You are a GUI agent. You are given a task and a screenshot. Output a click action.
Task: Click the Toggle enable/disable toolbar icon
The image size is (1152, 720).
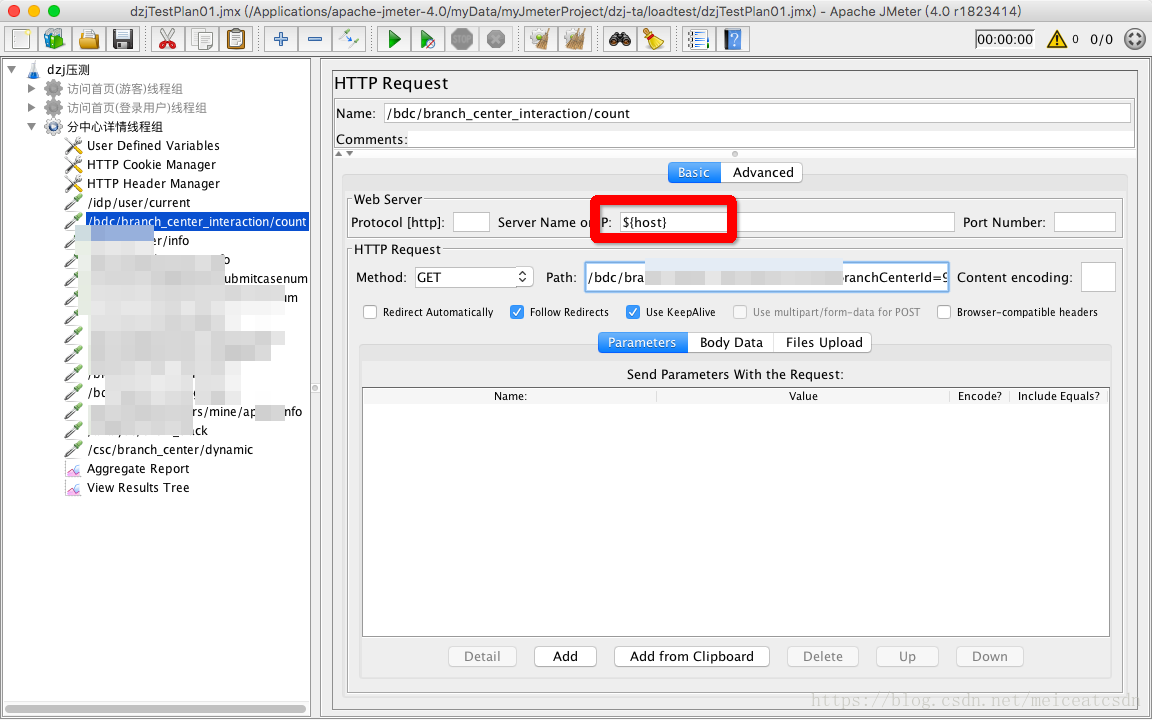pyautogui.click(x=348, y=39)
